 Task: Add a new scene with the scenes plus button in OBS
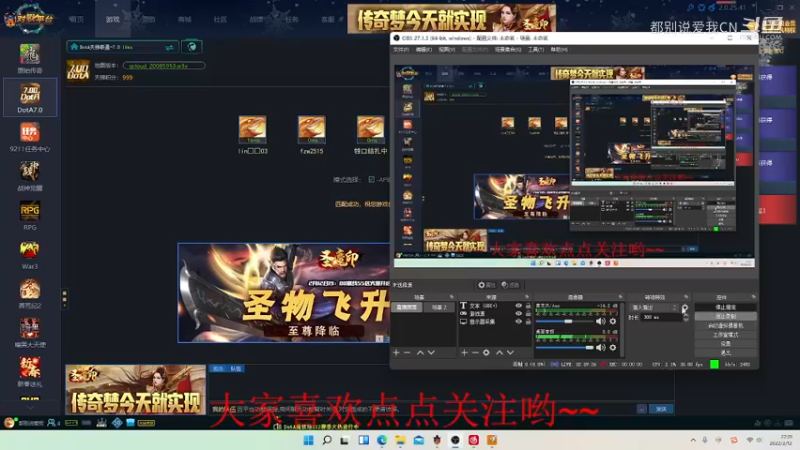[396, 353]
